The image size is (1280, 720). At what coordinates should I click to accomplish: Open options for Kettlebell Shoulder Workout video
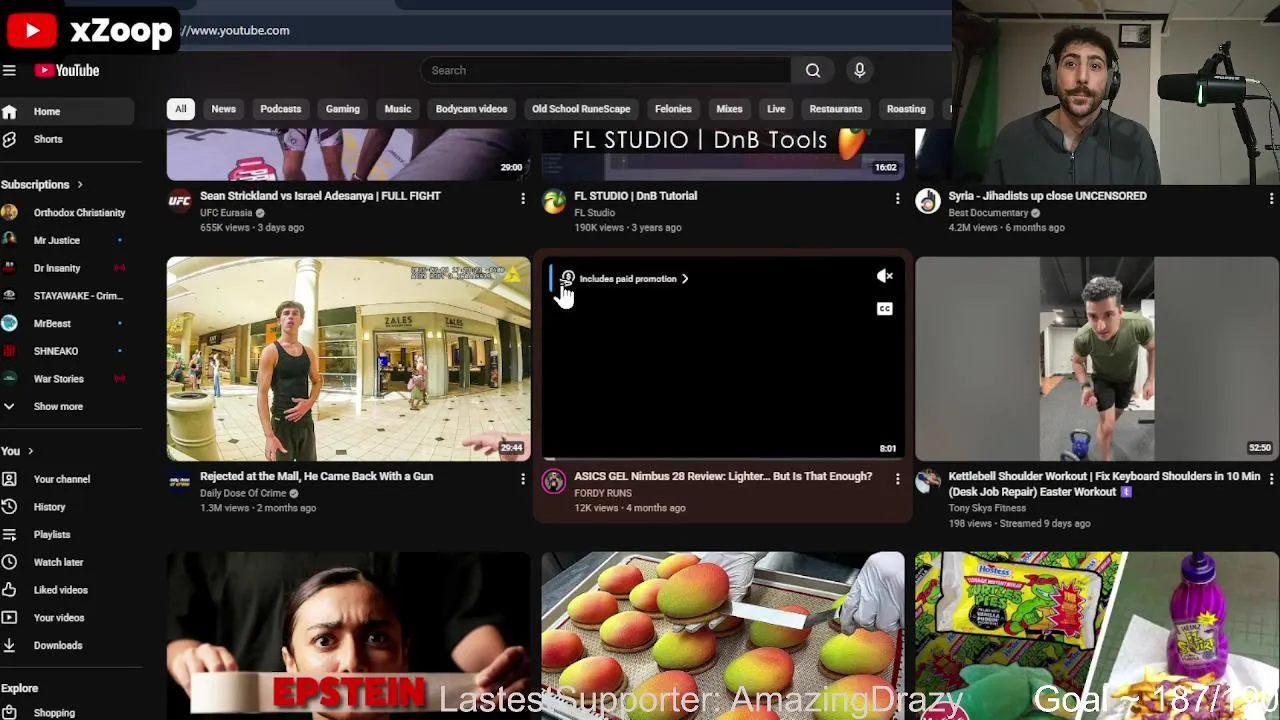coord(1271,480)
